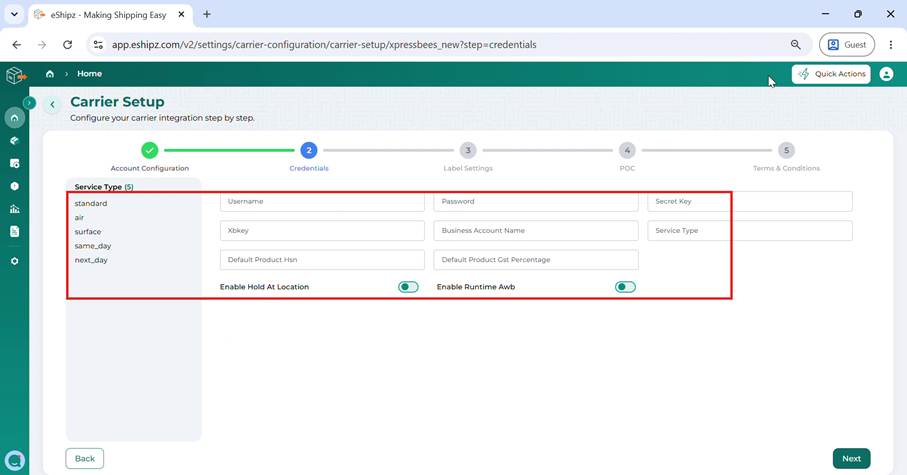Image resolution: width=907 pixels, height=475 pixels.
Task: Open a new browser tab
Action: pos(207,14)
